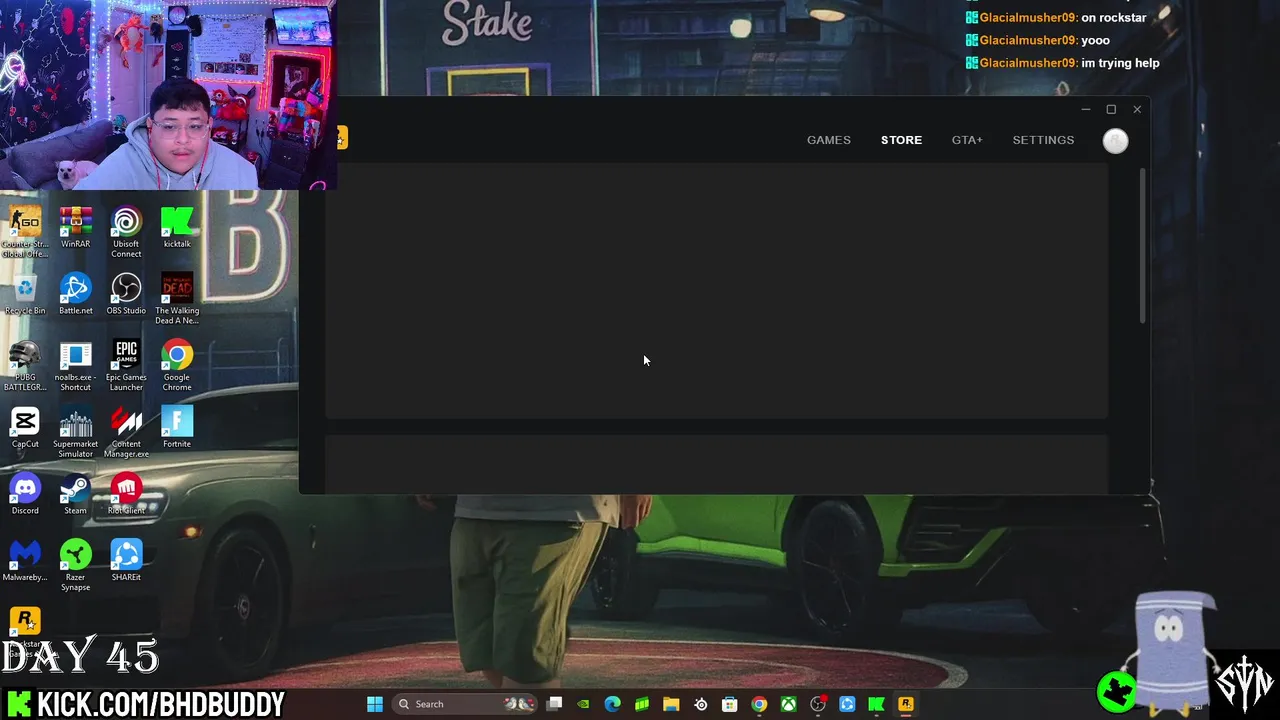Open launcher SETTINGS tab
1280x720 pixels.
click(x=1043, y=140)
